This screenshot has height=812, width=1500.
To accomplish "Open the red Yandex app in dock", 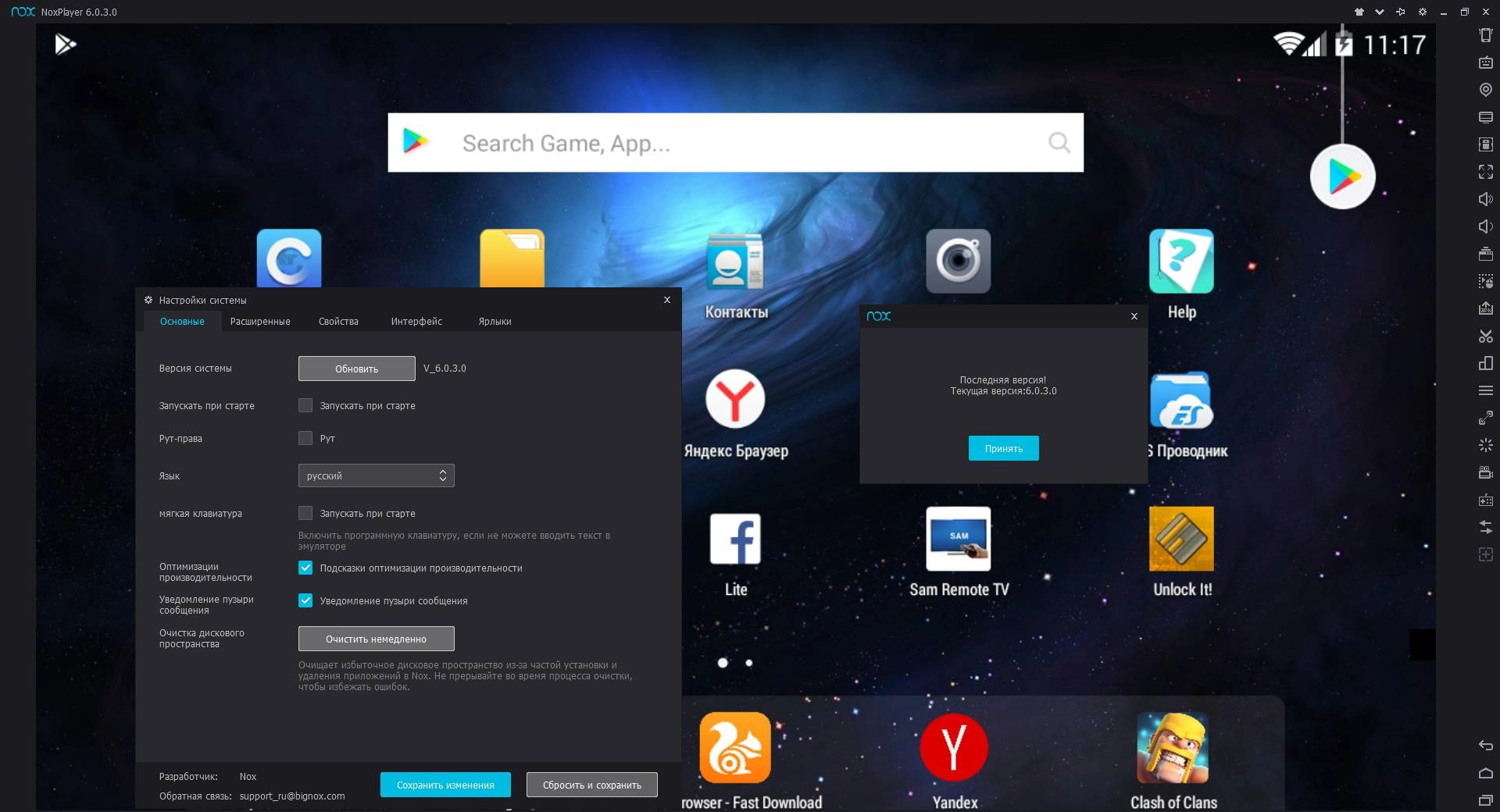I will coord(954,747).
